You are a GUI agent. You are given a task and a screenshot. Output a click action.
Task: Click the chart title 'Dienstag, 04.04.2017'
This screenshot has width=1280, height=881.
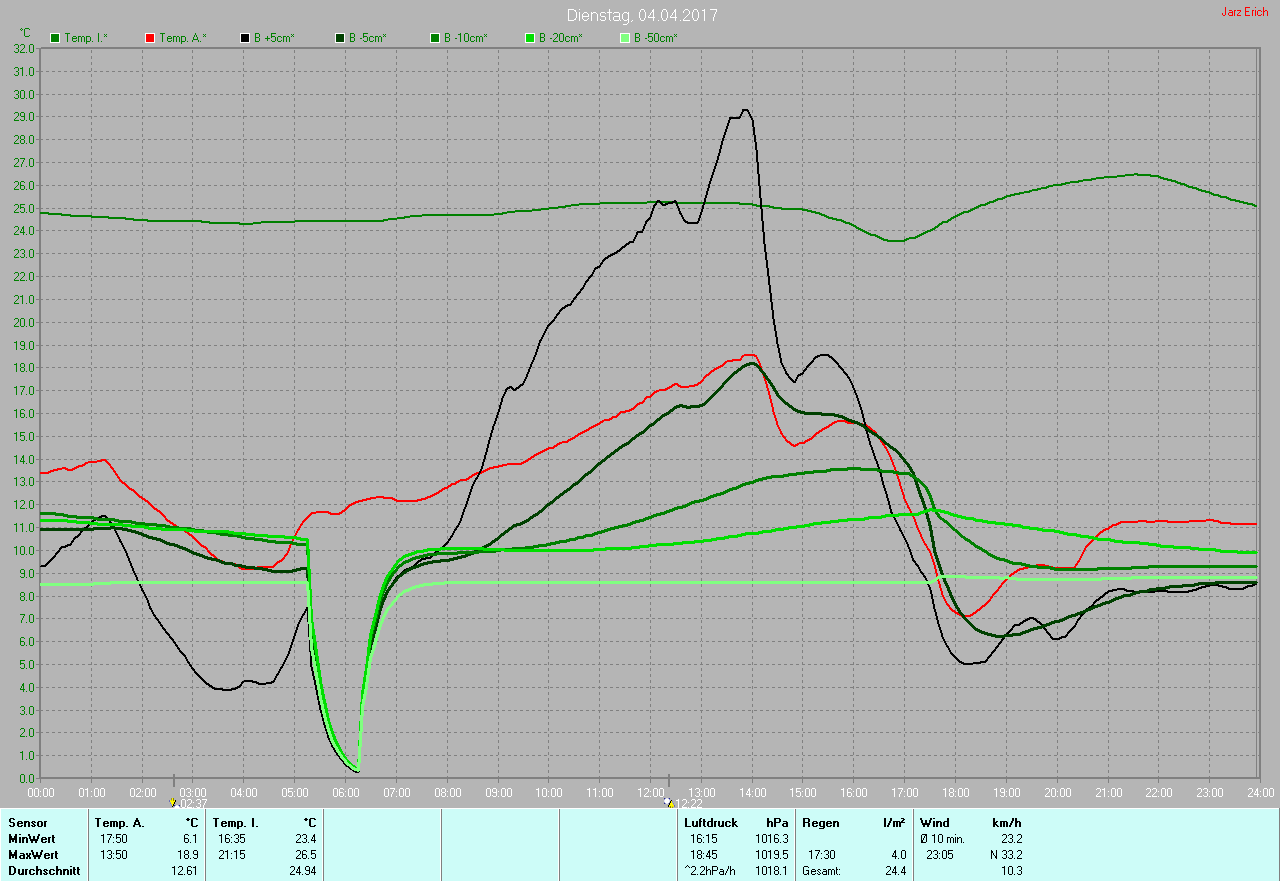point(642,15)
